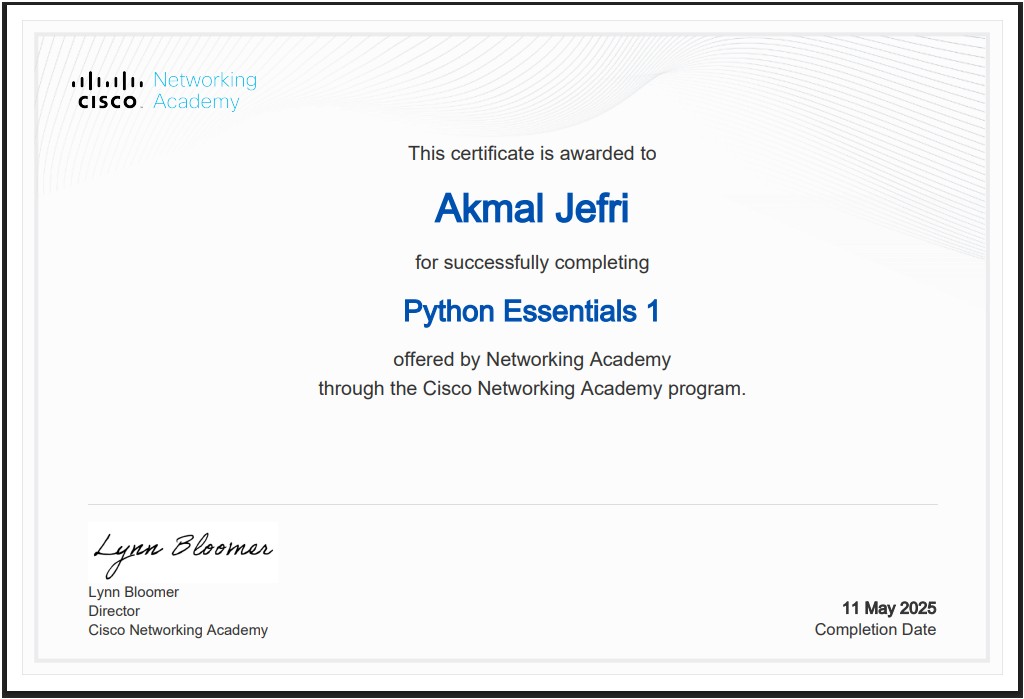This screenshot has width=1024, height=699.
Task: Click the recipient name Akmal Jefri
Action: [x=532, y=208]
